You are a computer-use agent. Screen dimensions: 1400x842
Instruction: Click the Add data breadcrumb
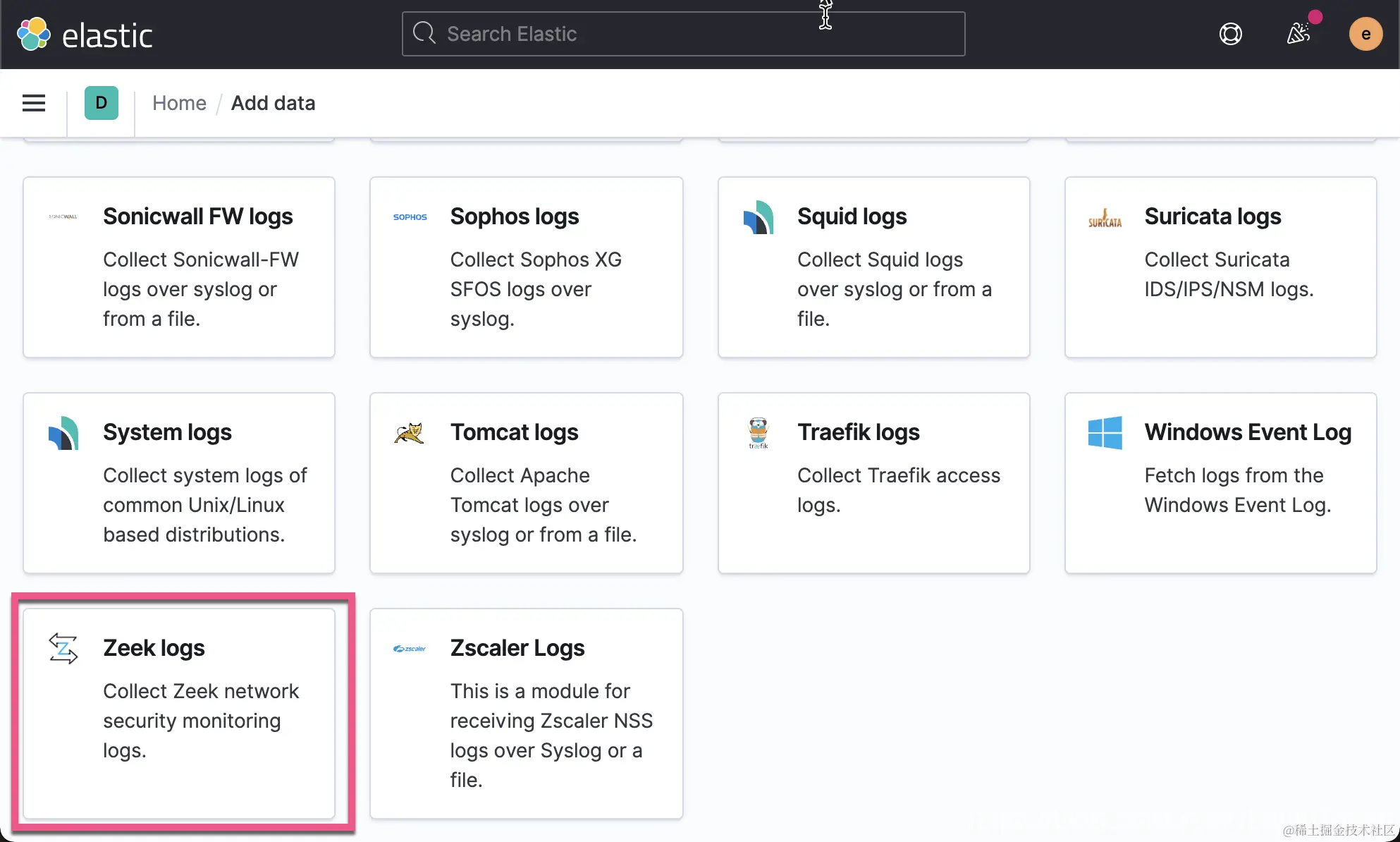[x=273, y=103]
